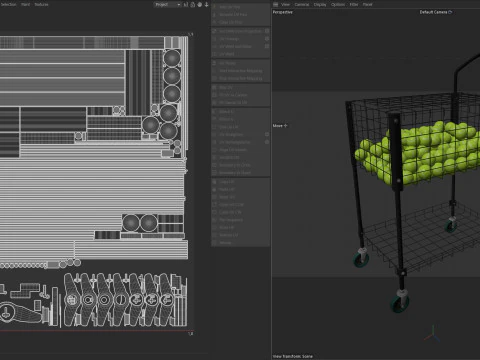Click the Flip Sequence command

241,220
